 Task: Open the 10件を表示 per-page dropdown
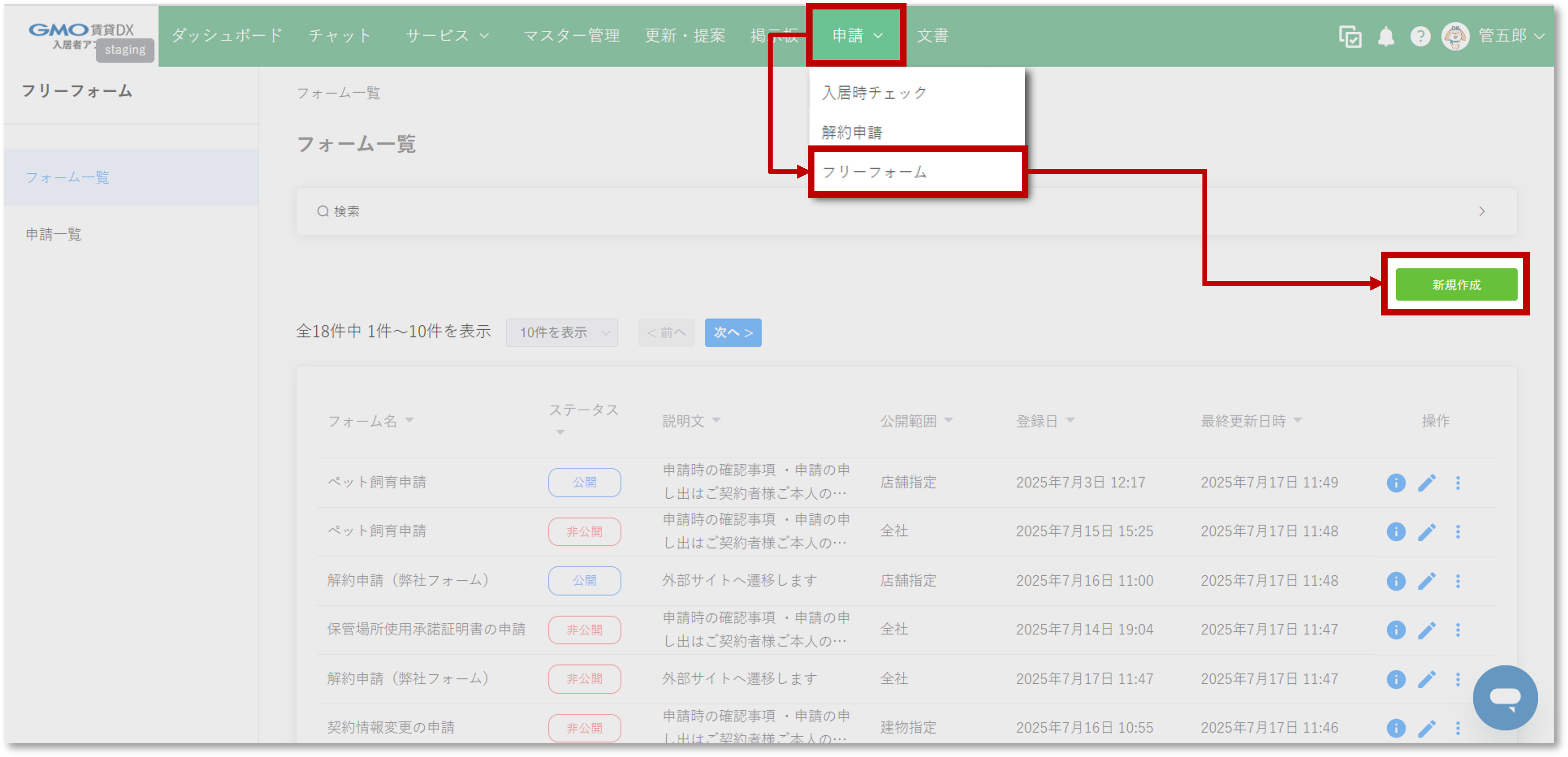561,332
